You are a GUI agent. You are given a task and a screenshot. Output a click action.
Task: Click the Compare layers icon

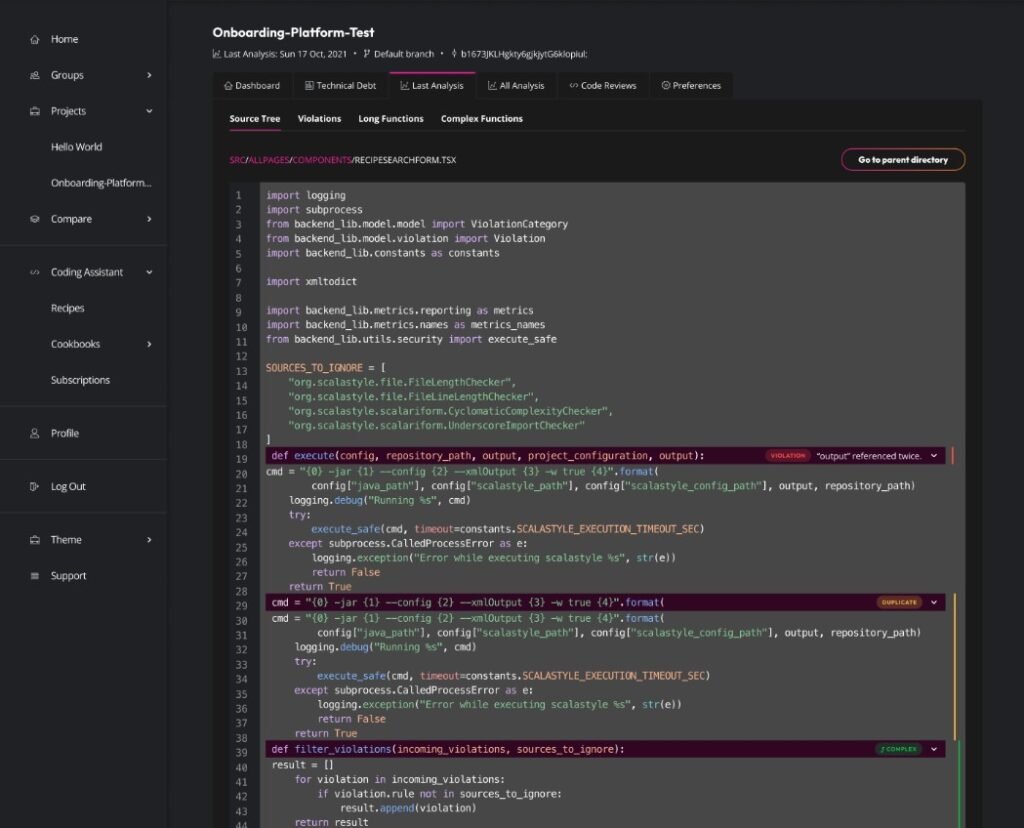pos(35,220)
